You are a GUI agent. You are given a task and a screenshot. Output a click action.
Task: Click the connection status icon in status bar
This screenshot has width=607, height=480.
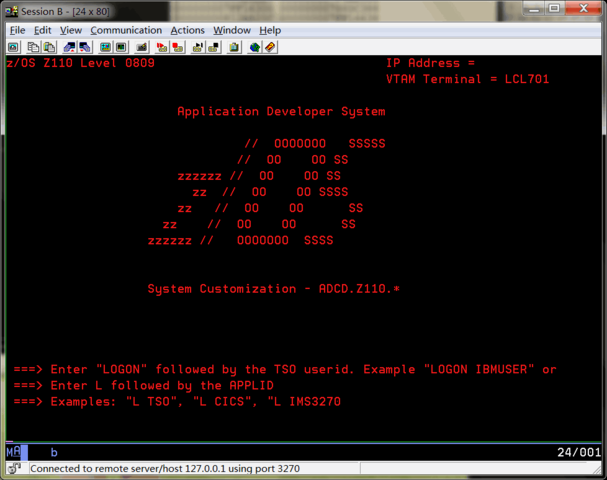pyautogui.click(x=14, y=468)
